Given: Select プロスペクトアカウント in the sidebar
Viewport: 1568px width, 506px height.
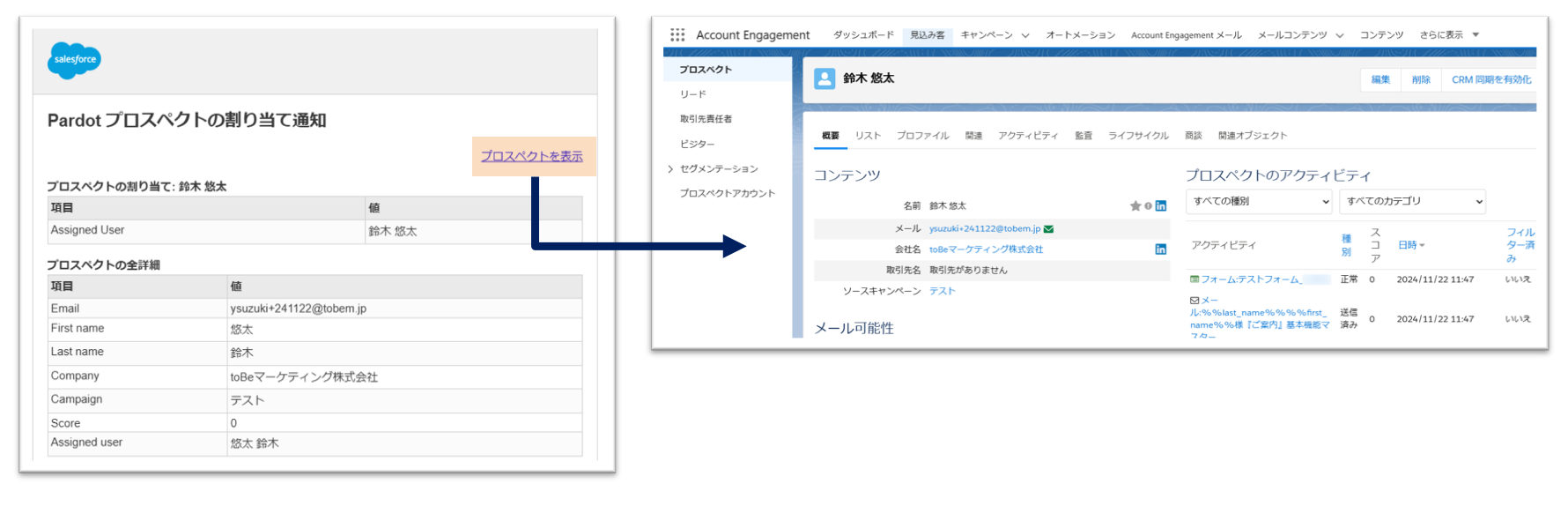Looking at the screenshot, I should click(x=728, y=193).
